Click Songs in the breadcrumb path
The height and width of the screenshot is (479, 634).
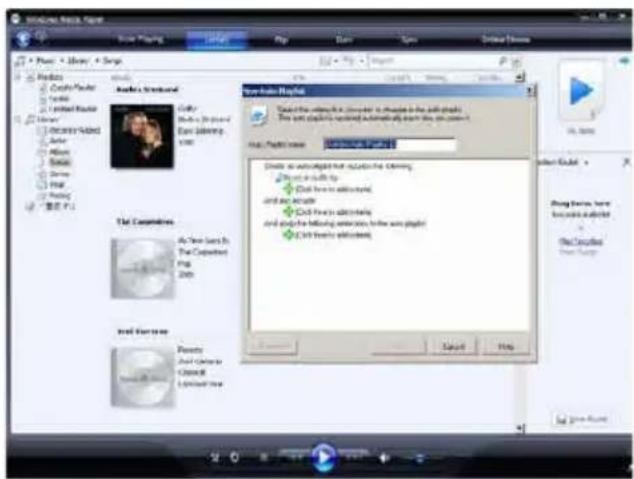(112, 61)
